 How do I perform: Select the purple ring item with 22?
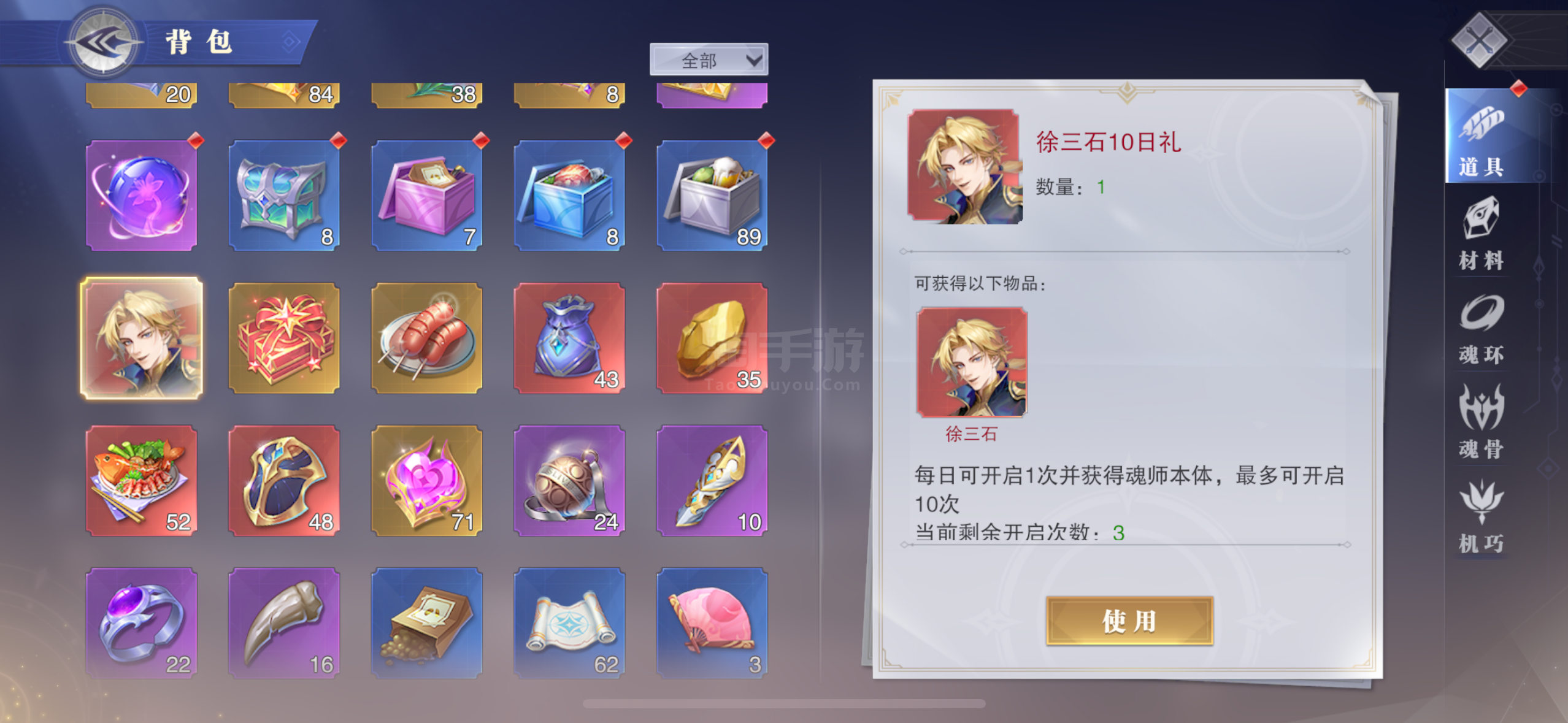(x=142, y=623)
